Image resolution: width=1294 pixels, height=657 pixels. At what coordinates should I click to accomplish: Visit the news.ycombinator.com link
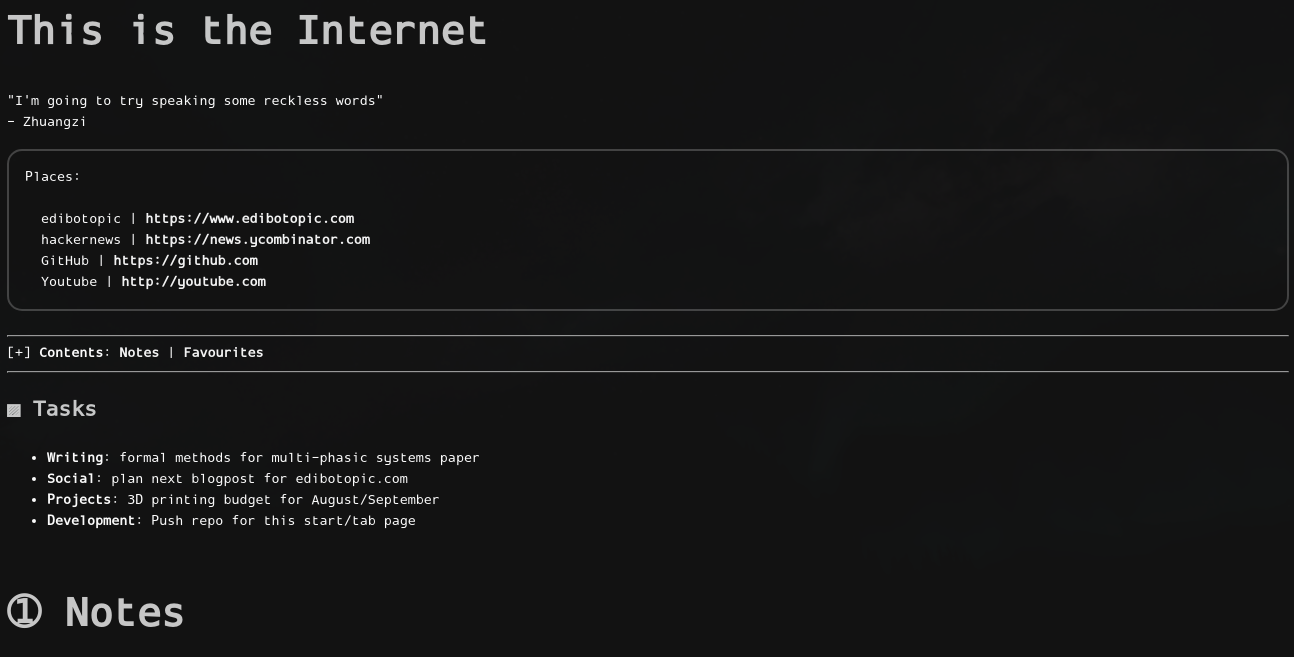pyautogui.click(x=257, y=239)
